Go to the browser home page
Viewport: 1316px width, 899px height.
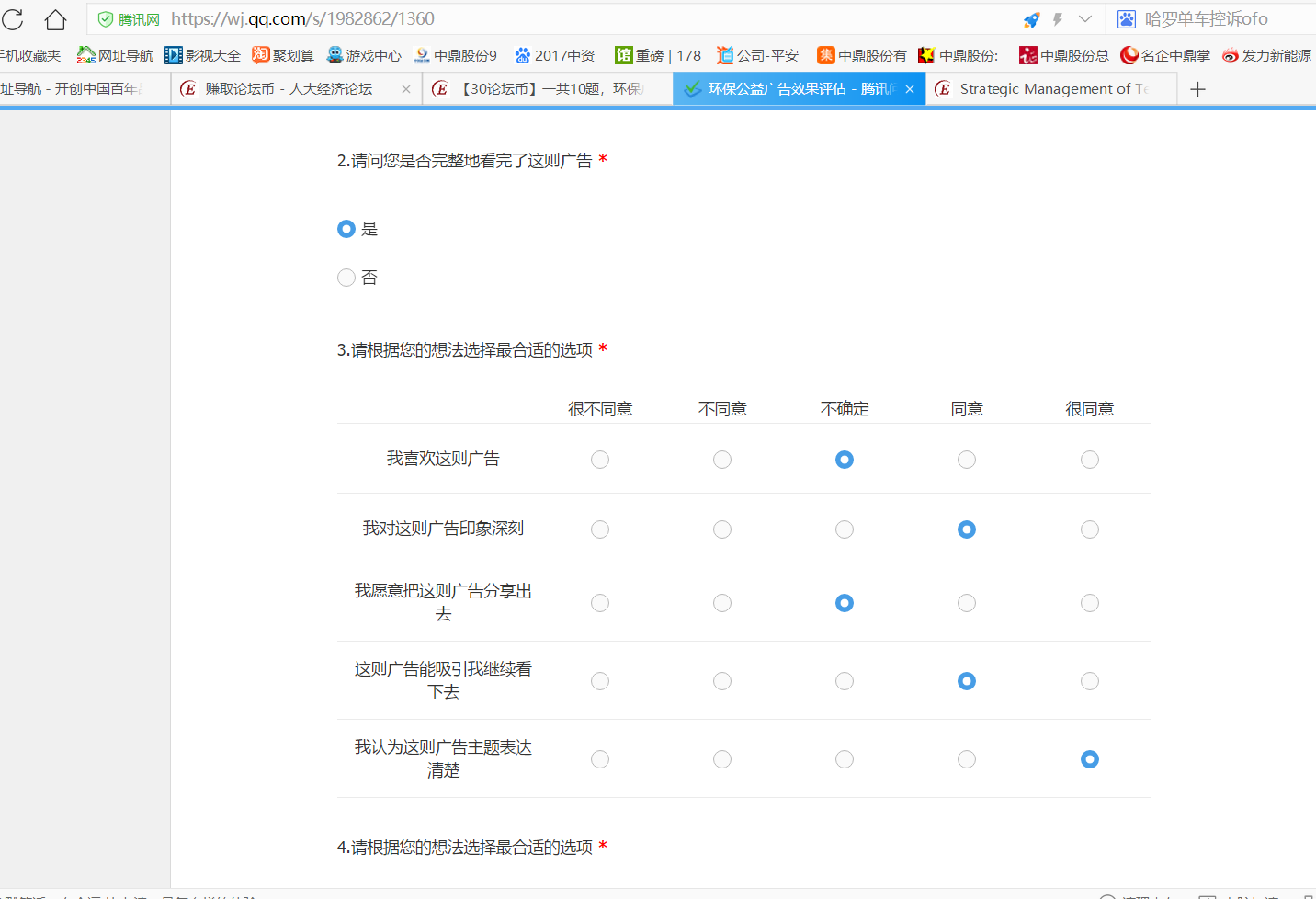pyautogui.click(x=56, y=19)
